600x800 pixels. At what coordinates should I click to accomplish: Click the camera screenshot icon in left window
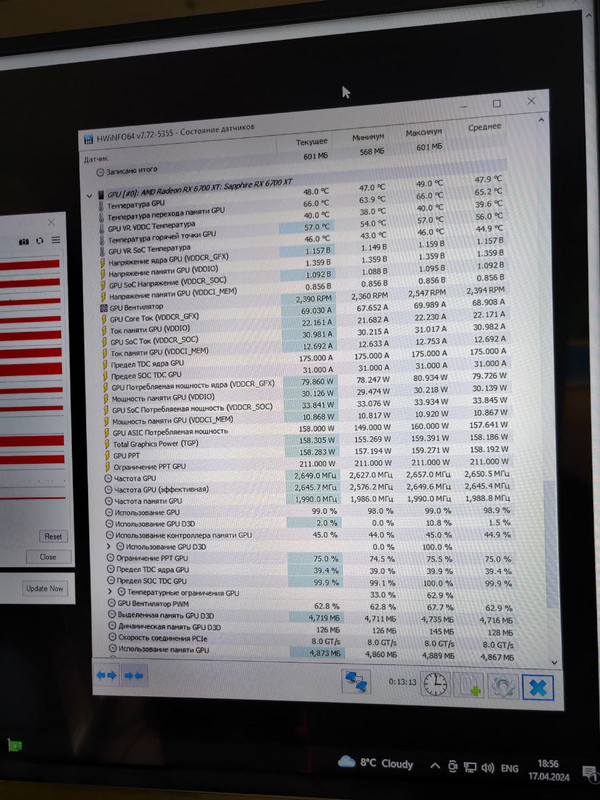pyautogui.click(x=23, y=241)
